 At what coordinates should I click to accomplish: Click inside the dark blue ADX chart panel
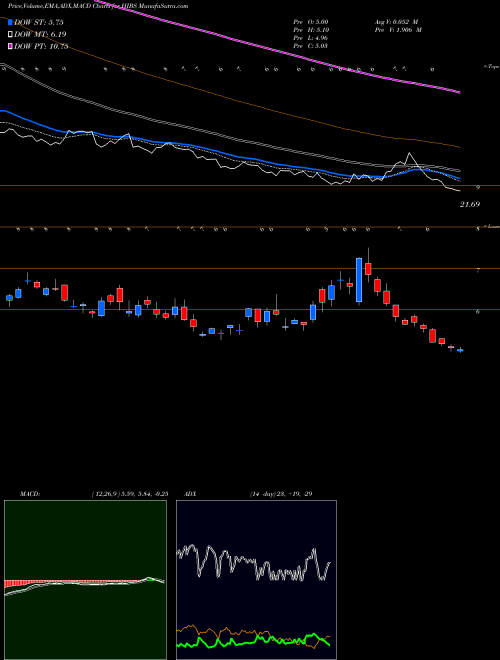click(x=256, y=579)
